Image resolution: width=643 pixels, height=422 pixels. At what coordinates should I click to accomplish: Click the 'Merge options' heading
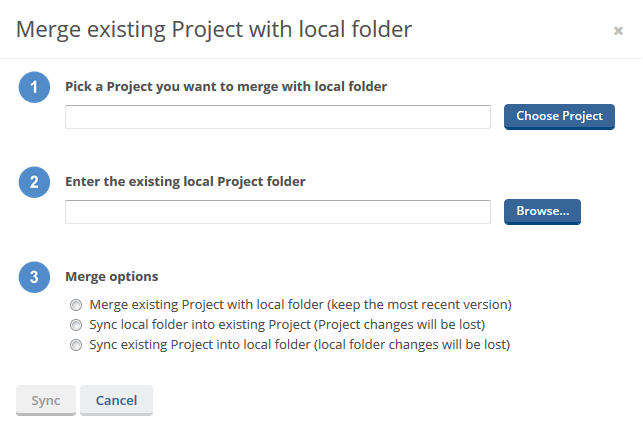coord(112,276)
